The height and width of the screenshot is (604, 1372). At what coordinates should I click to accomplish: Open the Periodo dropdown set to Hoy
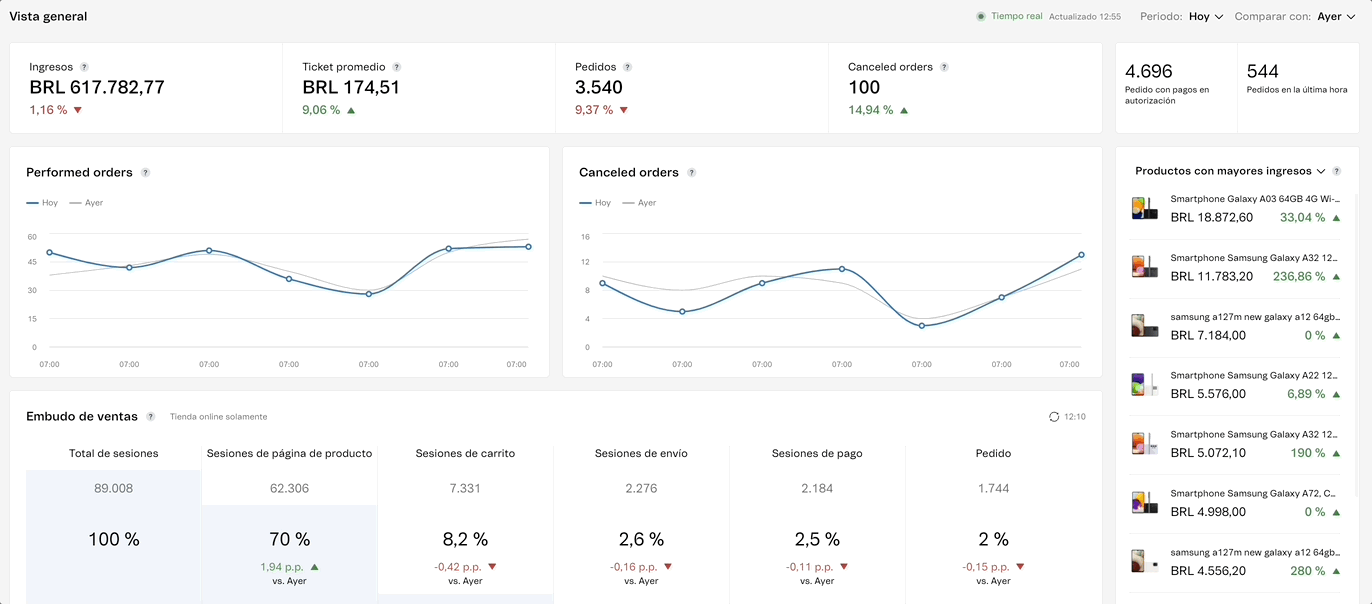pos(1206,17)
